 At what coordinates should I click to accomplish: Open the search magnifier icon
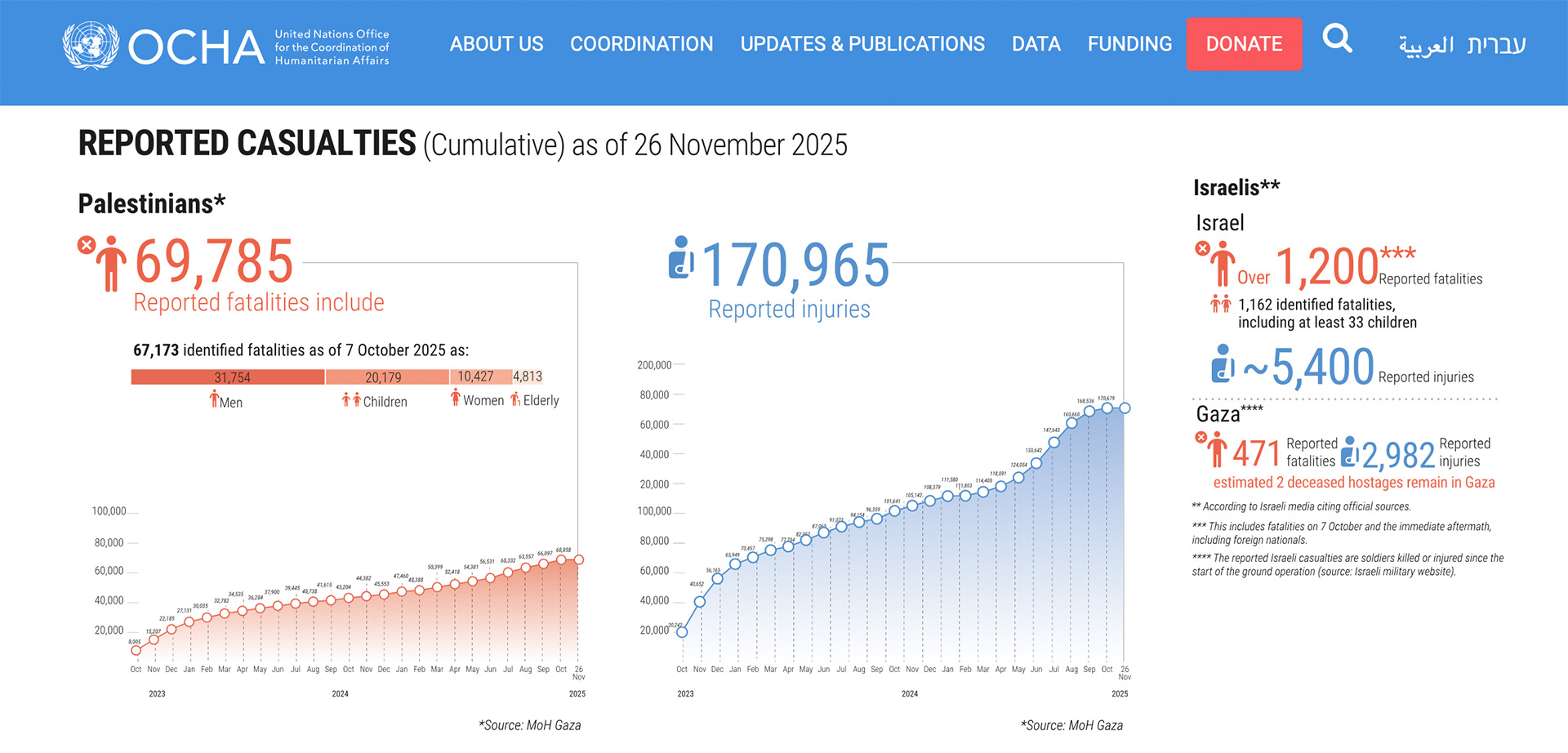(1337, 38)
